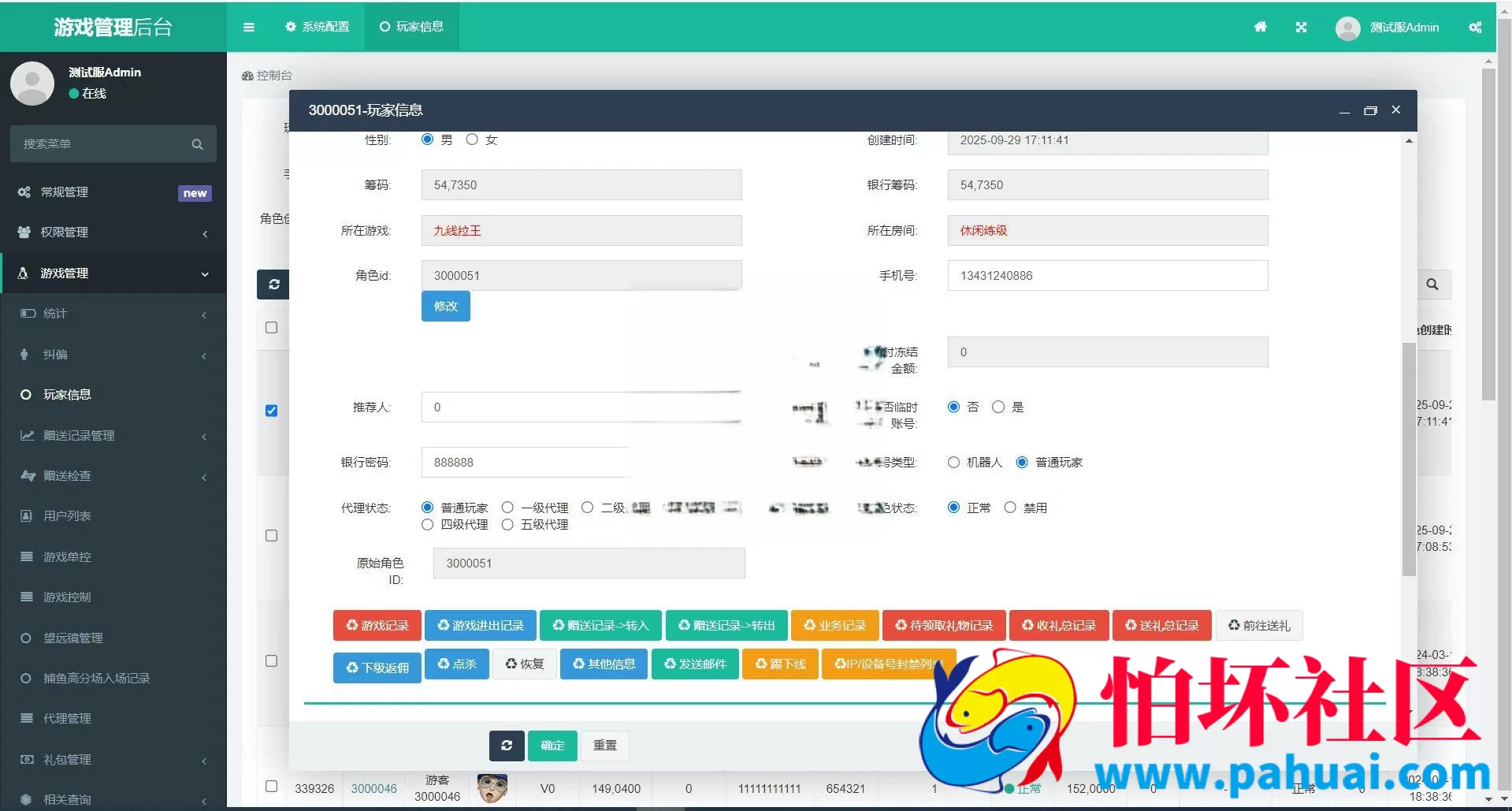Select the 机器人 type radio
Image resolution: width=1512 pixels, height=811 pixels.
pos(954,462)
